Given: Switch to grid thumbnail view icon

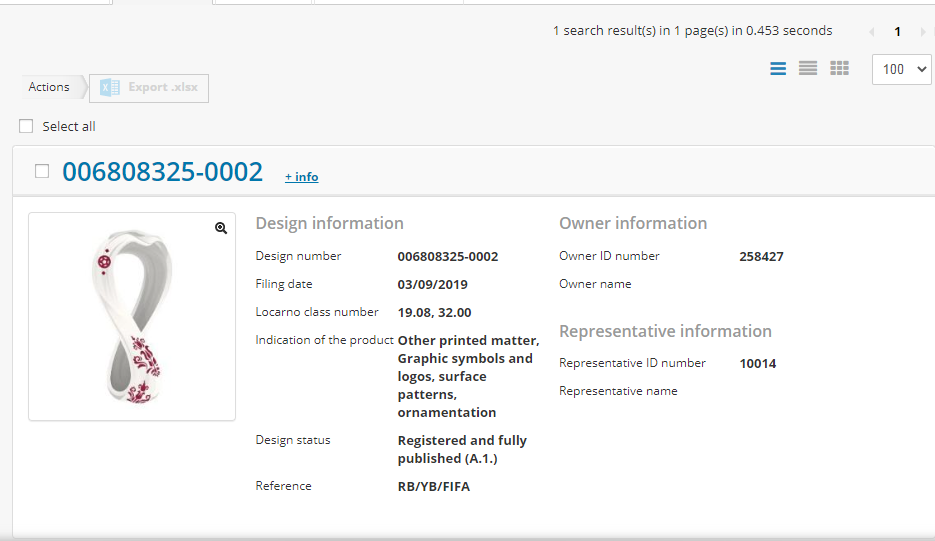Looking at the screenshot, I should tap(839, 69).
